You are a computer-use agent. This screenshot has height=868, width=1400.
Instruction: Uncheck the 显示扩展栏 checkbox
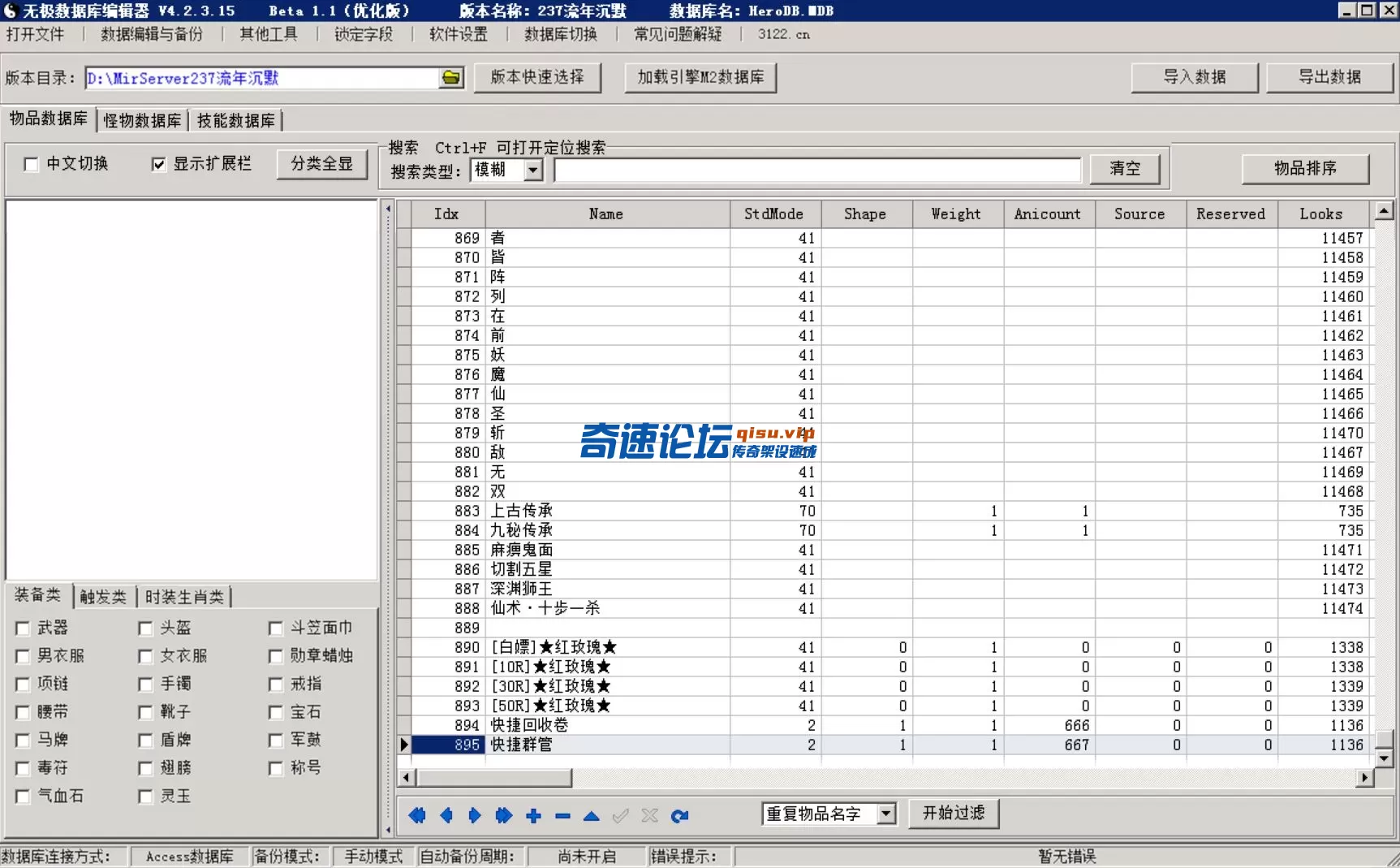coord(158,164)
